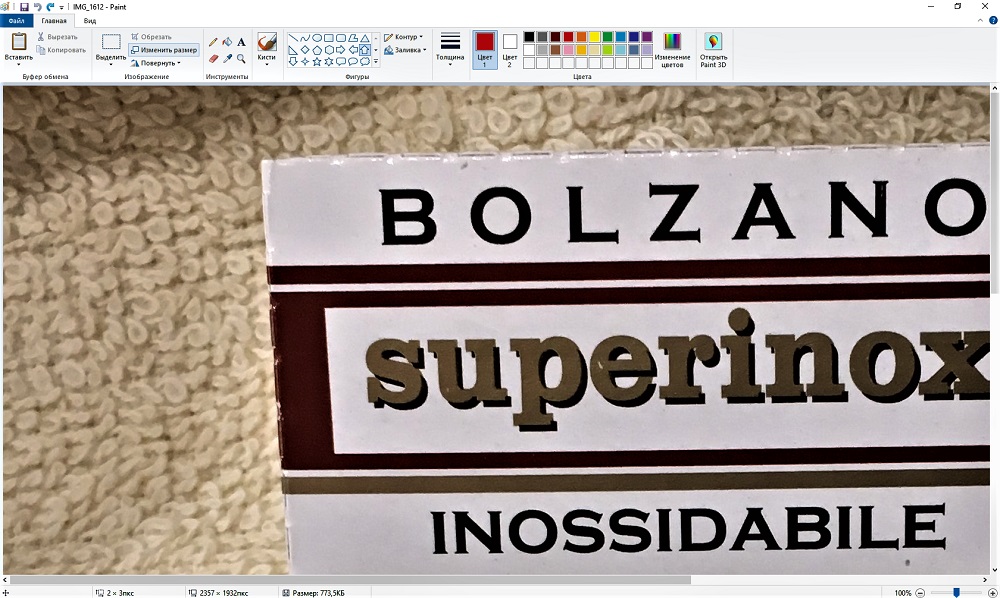Viewport: 1000px width, 598px height.
Task: Choose the Down arrow shape
Action: click(293, 62)
